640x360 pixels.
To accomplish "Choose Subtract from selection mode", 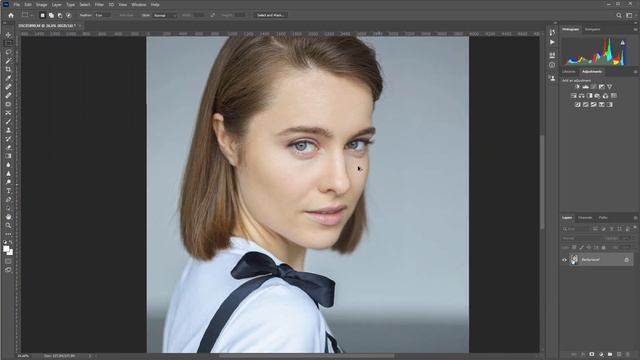I will (x=60, y=15).
